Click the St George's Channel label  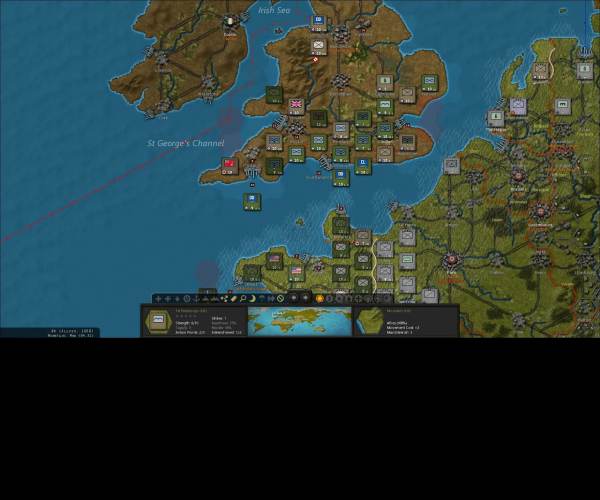(x=186, y=143)
